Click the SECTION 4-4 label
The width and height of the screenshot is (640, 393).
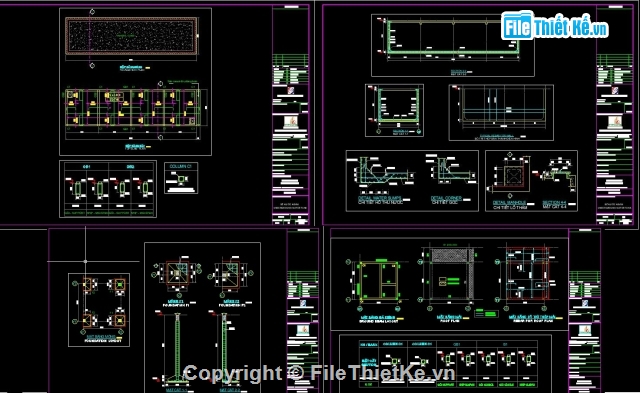tap(554, 202)
